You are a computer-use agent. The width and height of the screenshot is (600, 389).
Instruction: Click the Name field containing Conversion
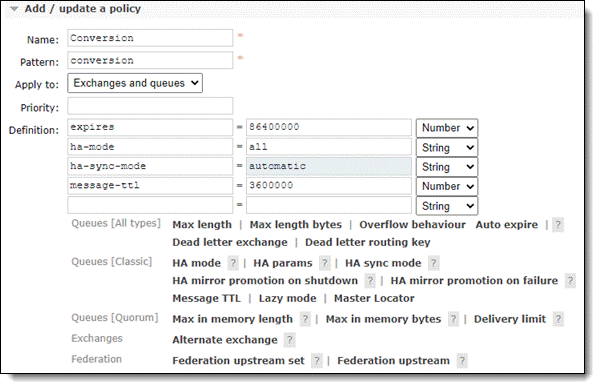pos(150,38)
